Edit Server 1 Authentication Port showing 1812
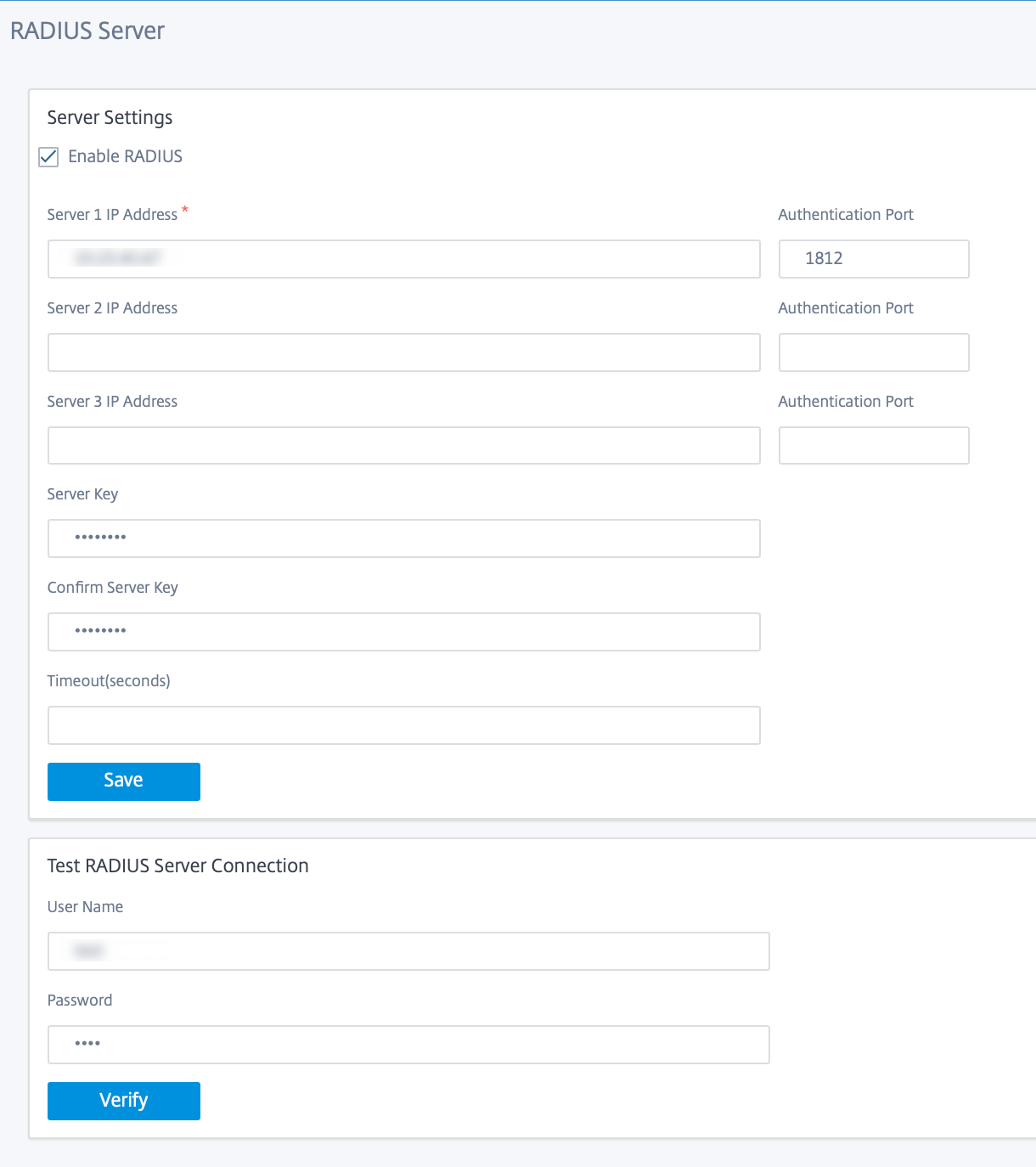 click(874, 259)
